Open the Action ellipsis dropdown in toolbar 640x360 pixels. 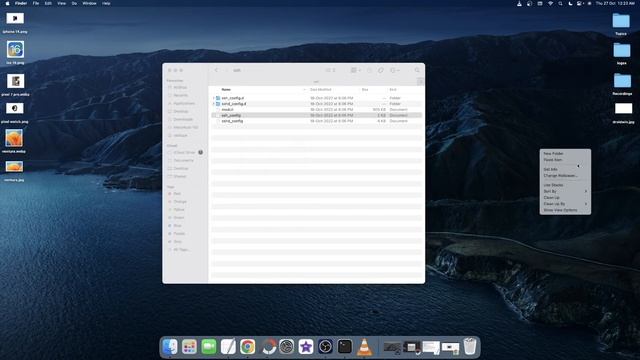pos(395,70)
